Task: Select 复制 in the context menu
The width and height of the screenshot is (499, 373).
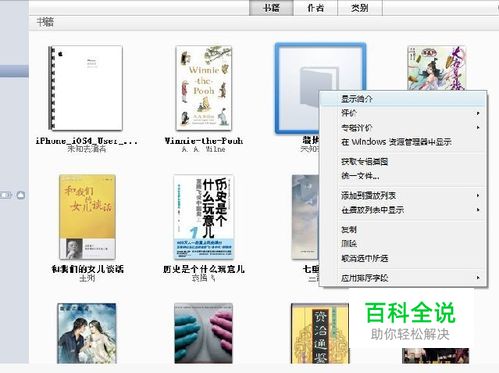Action: [403, 230]
